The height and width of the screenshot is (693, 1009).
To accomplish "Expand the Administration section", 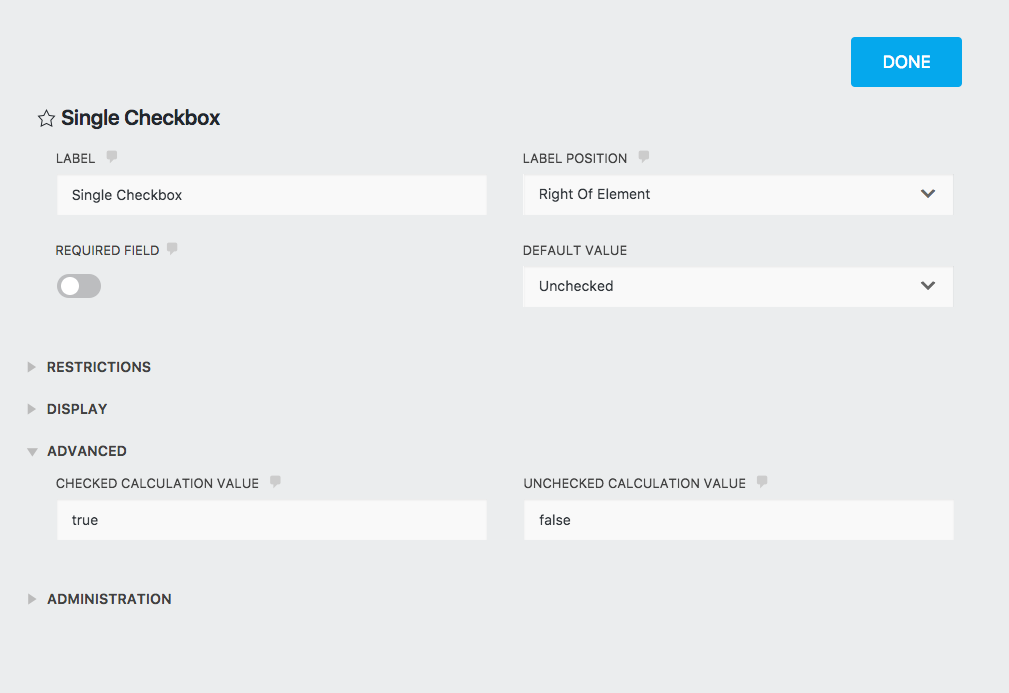I will pos(109,599).
